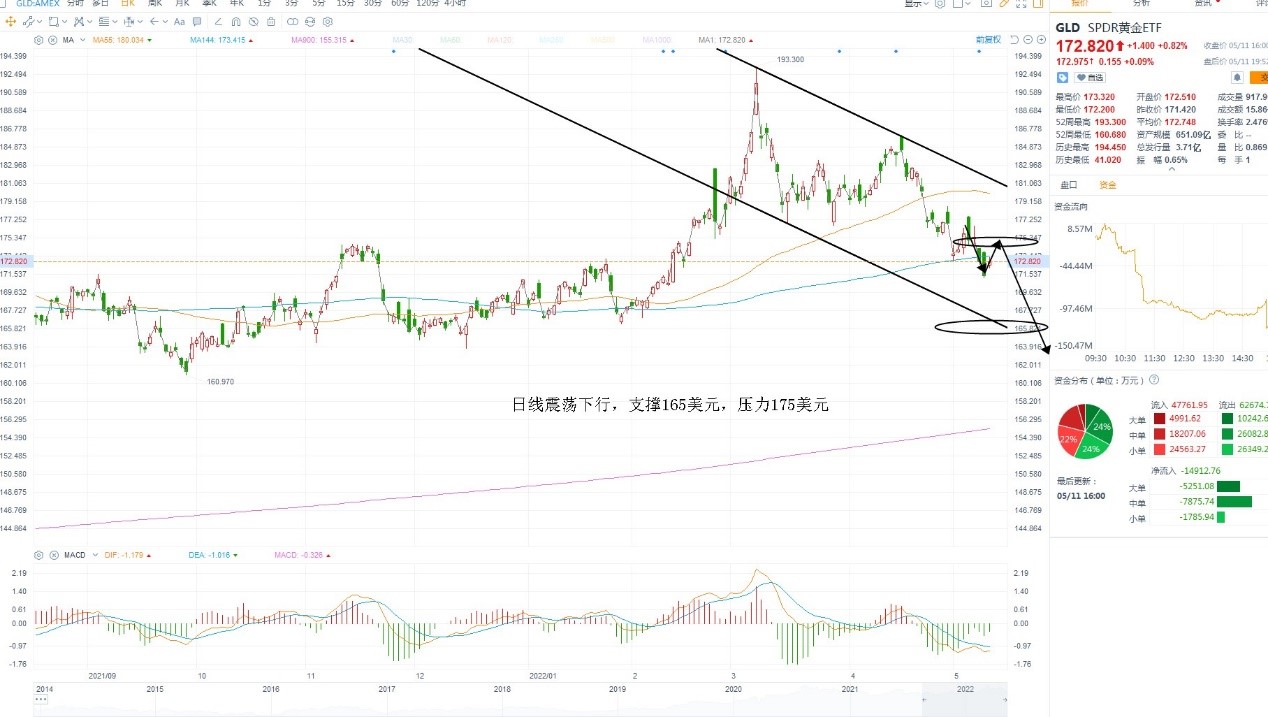Open the arrow annotation tool
Screen dimensions: 1268x717
(x=154, y=22)
